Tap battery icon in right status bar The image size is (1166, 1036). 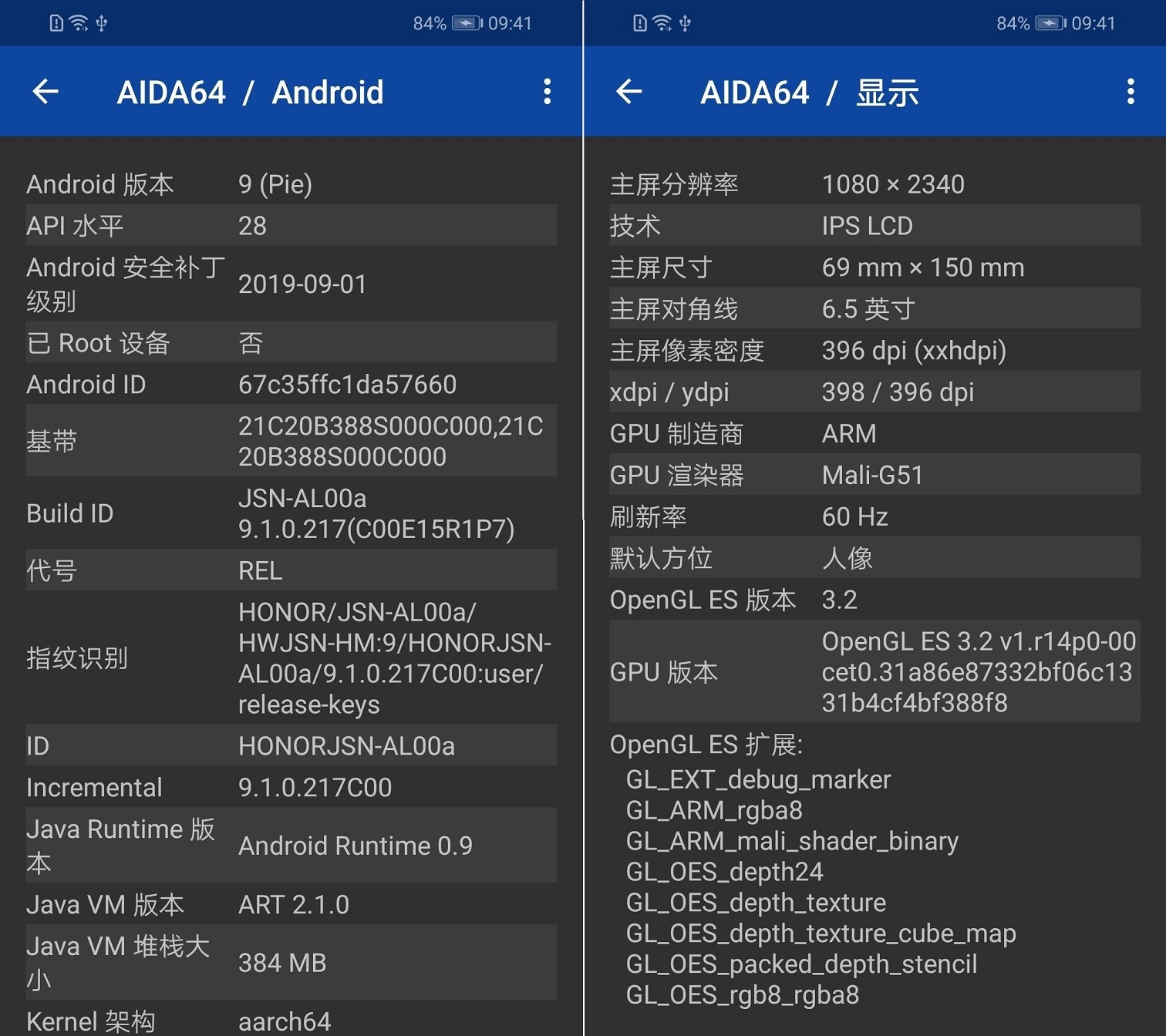1051,23
